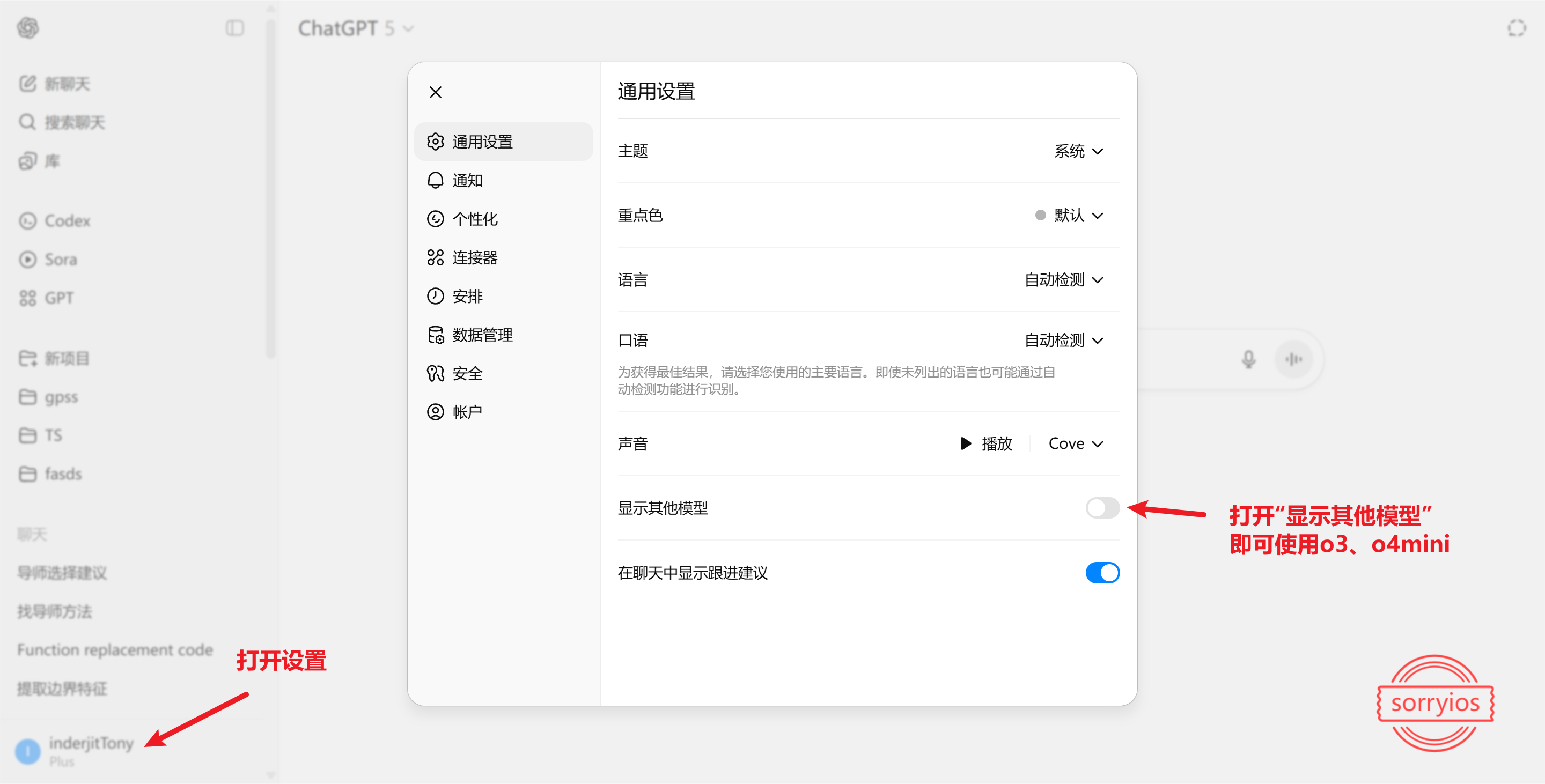
Task: Switch to the 安全 tab
Action: click(503, 373)
